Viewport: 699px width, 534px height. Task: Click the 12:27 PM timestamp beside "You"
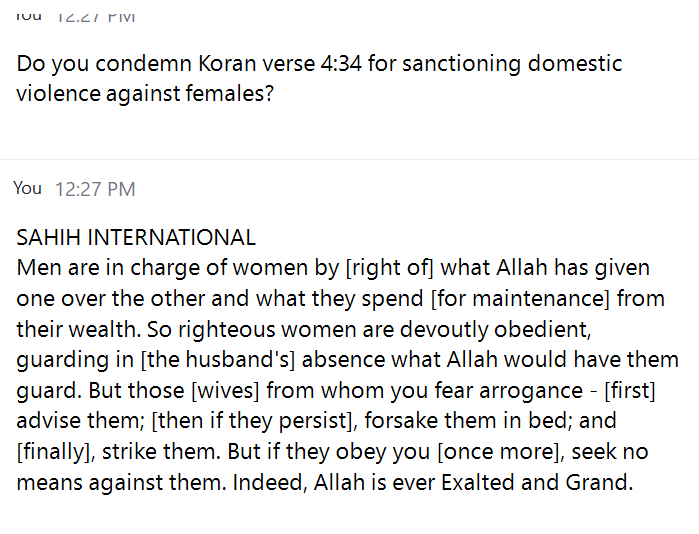(x=95, y=189)
